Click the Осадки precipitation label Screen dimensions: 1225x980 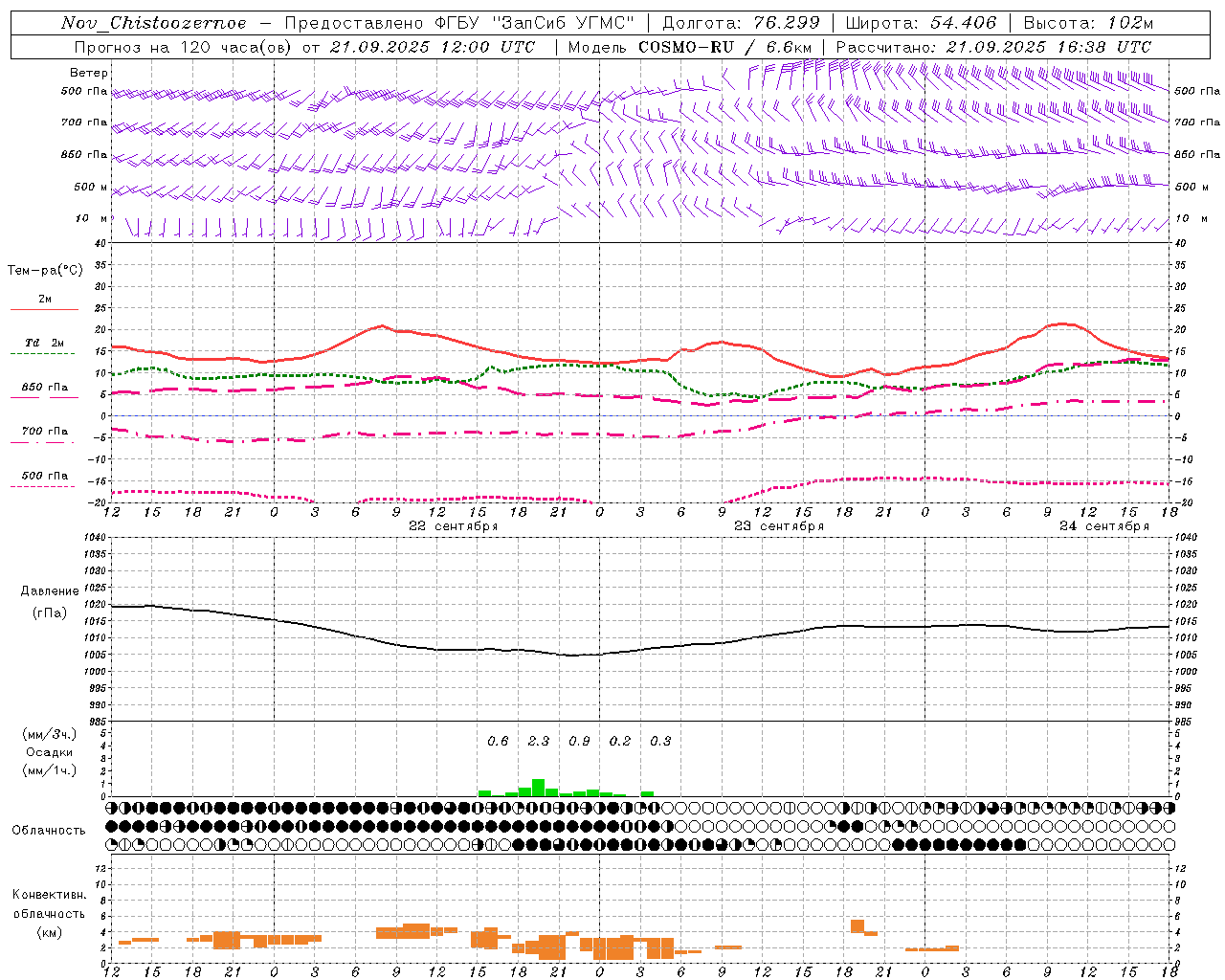click(x=50, y=752)
